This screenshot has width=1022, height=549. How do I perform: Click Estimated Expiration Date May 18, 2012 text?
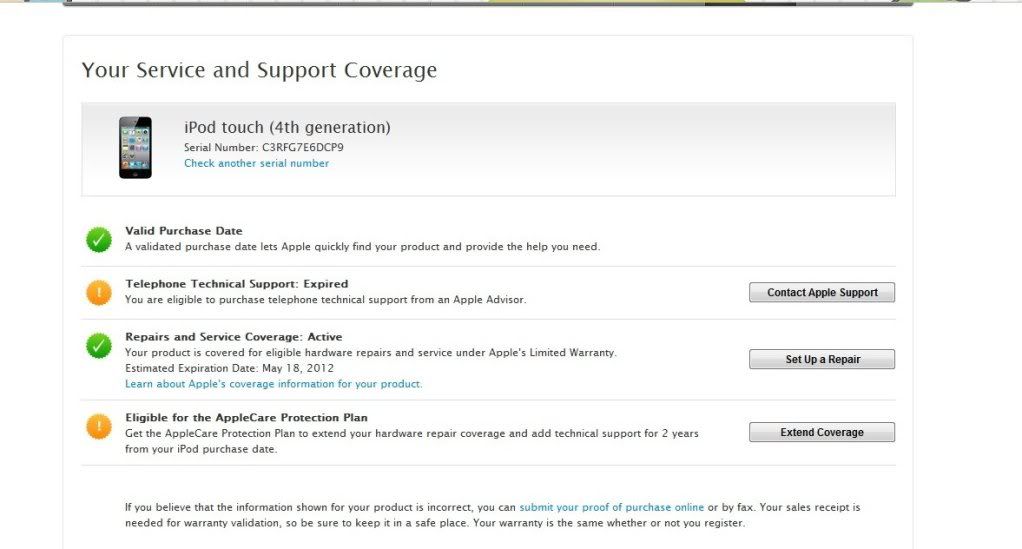229,368
